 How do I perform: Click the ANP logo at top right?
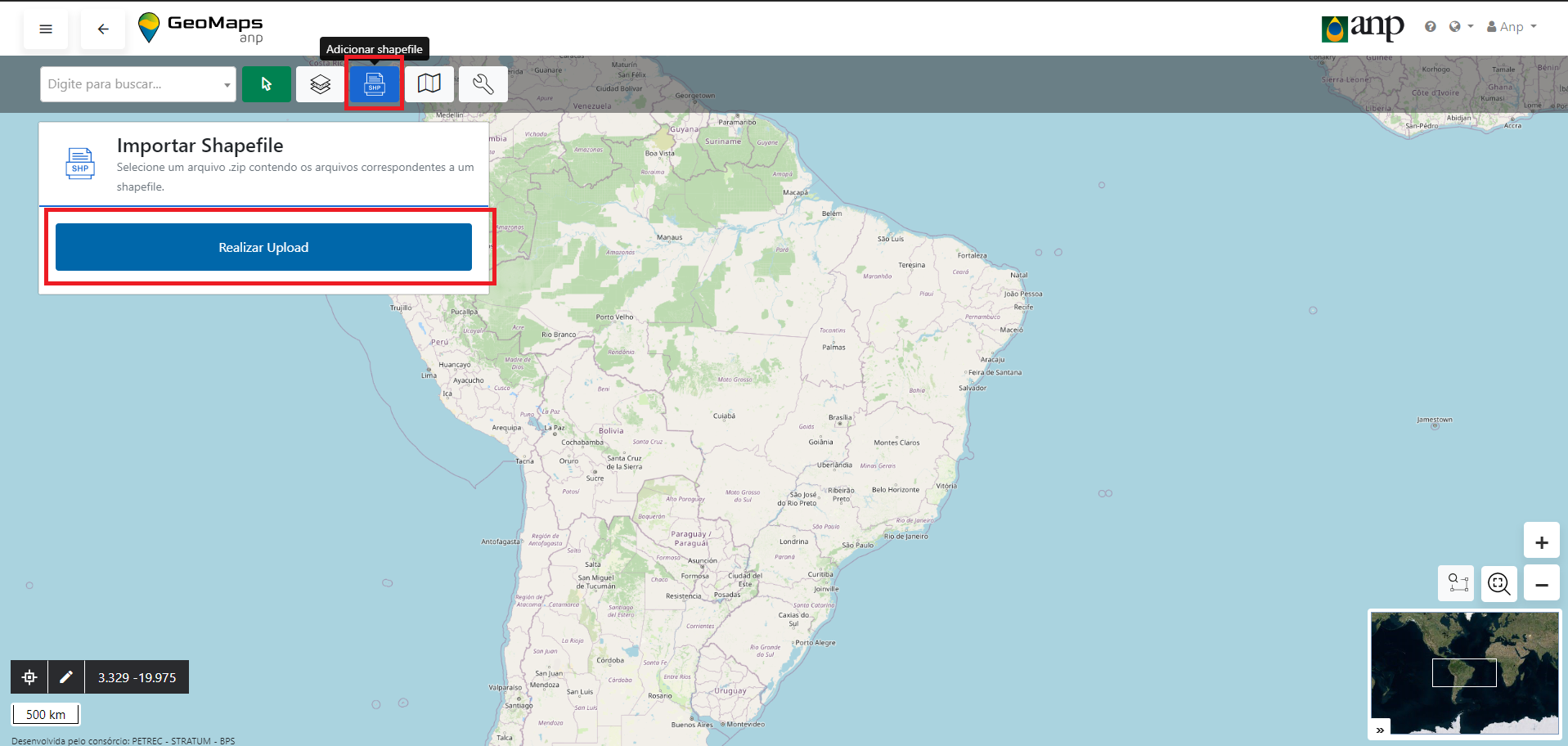point(1363,28)
